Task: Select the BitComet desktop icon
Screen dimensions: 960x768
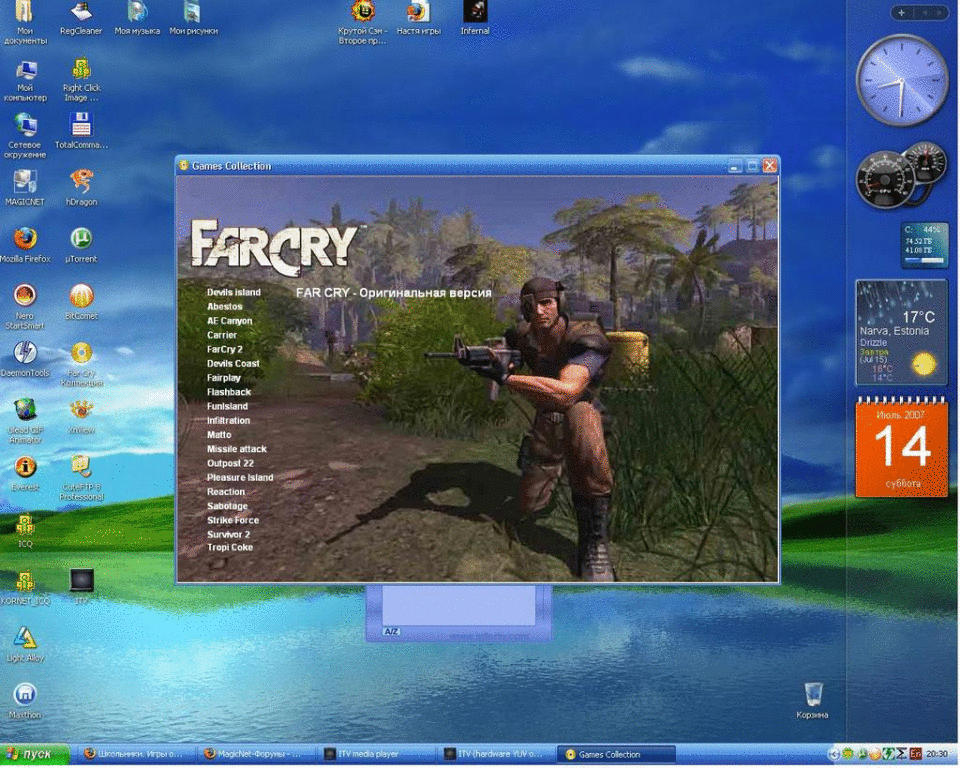Action: click(x=81, y=302)
